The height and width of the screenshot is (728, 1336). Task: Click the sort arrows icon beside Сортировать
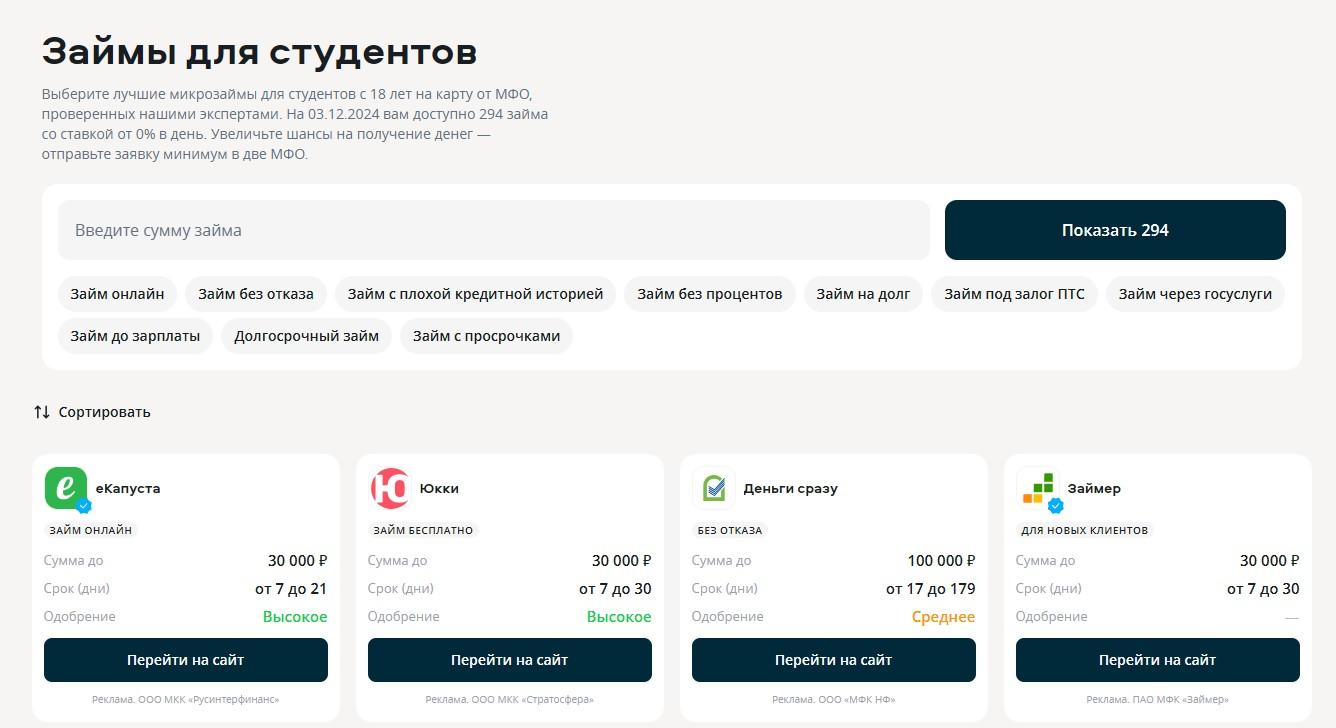coord(42,412)
